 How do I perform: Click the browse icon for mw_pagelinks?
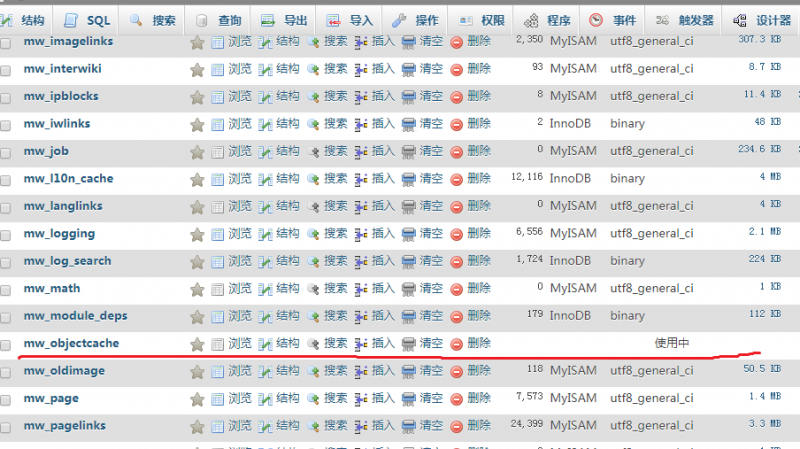point(217,427)
